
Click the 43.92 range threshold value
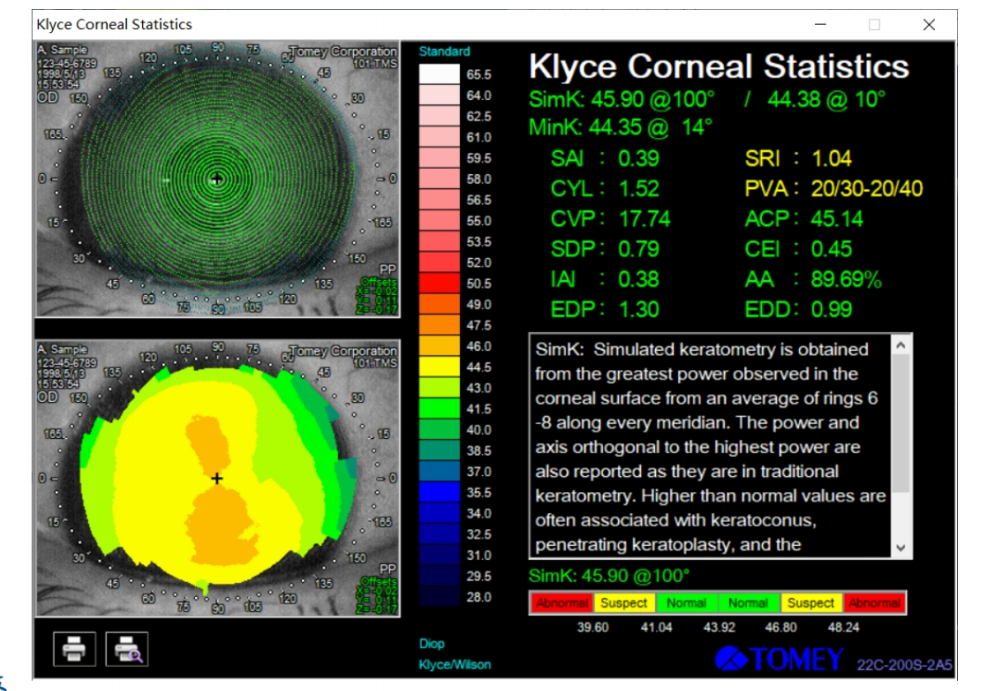[719, 627]
